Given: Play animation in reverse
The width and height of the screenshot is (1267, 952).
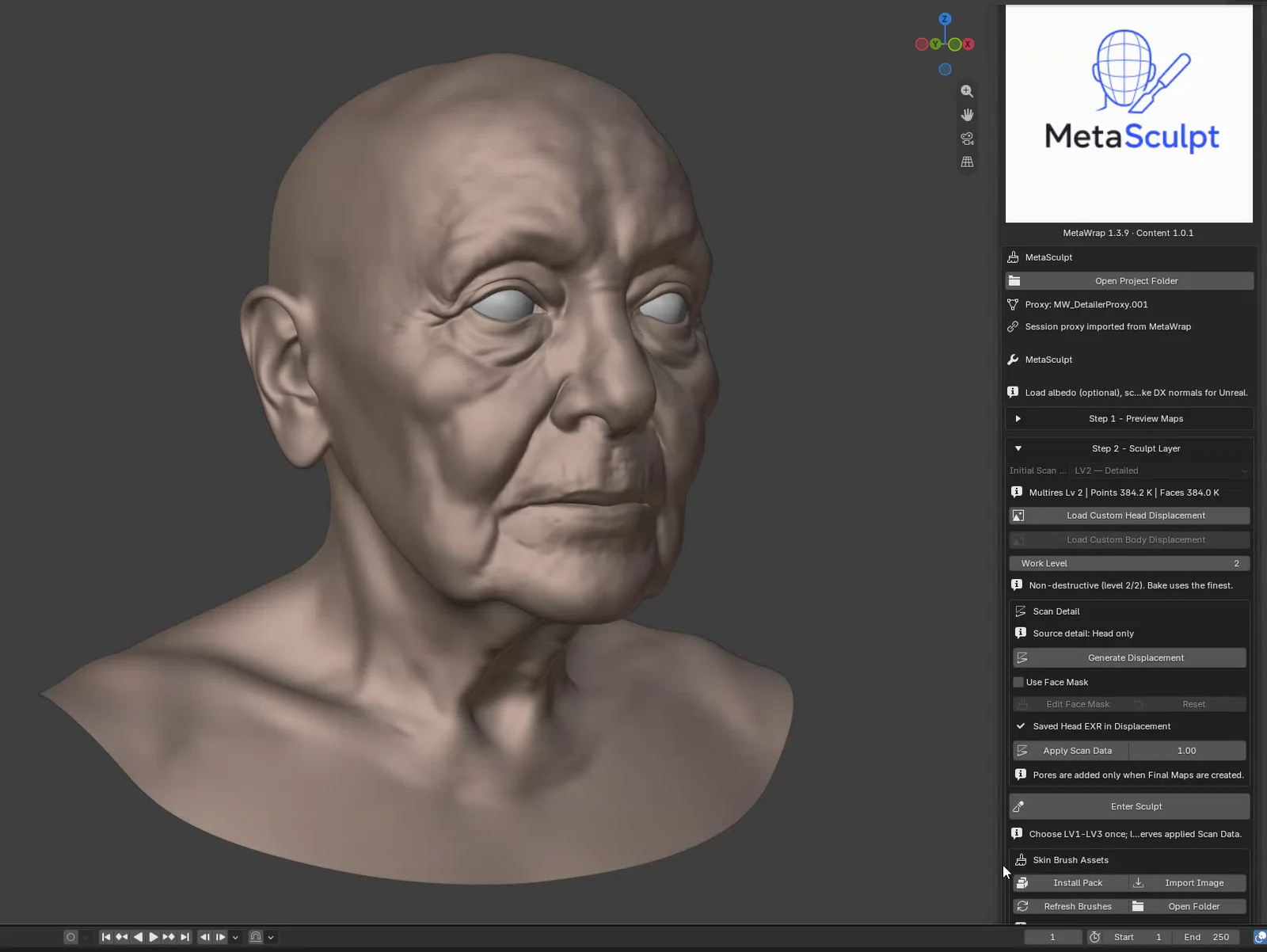Looking at the screenshot, I should click(138, 937).
